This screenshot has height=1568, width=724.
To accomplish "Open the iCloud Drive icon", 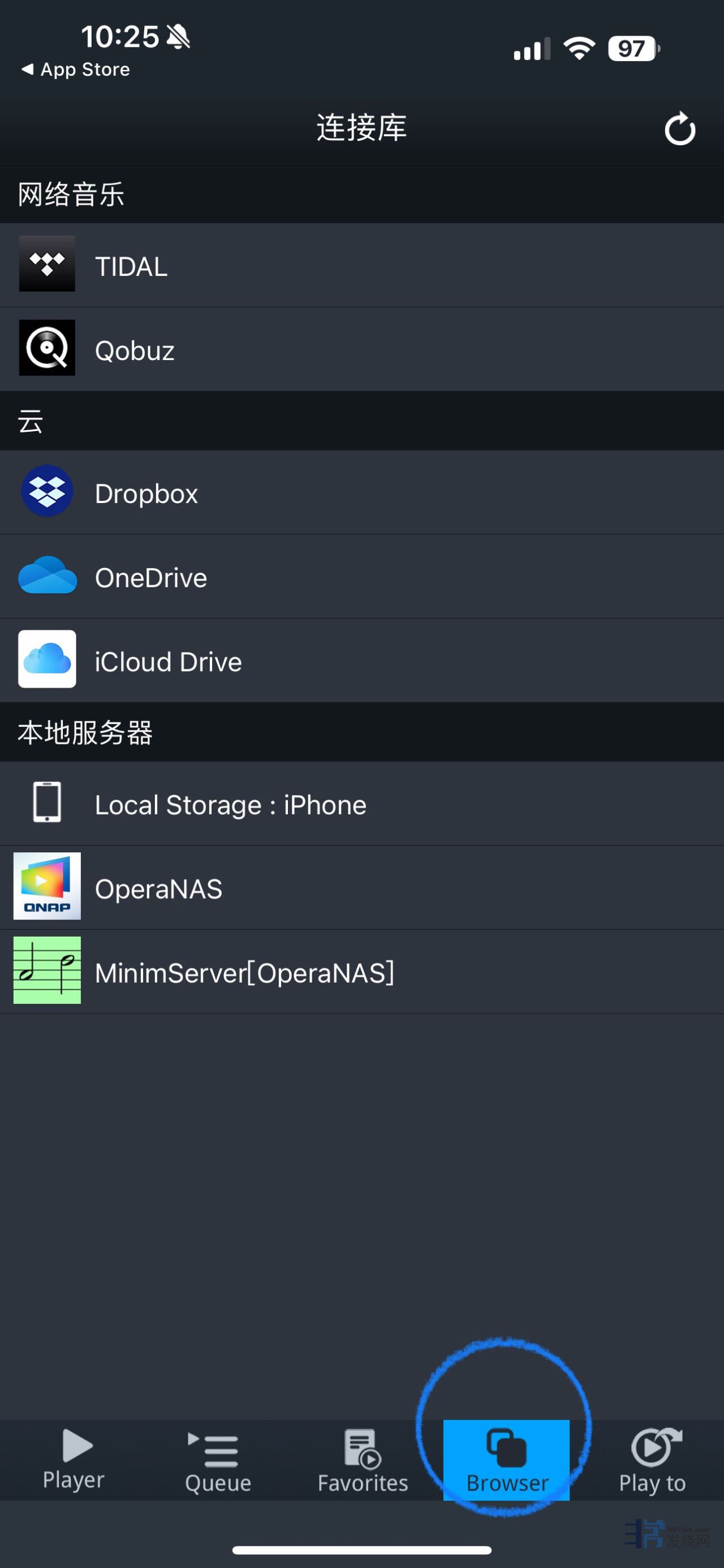I will tap(47, 659).
